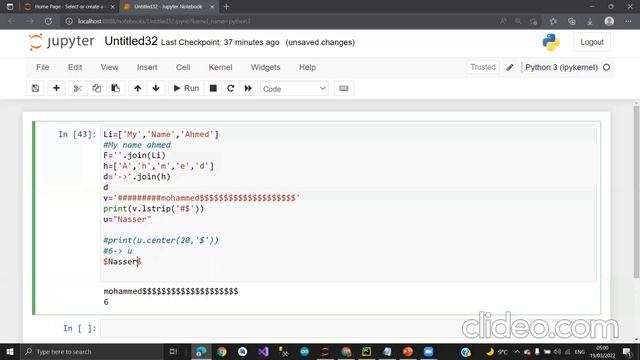This screenshot has width=640, height=360.
Task: Restart kernel and run all with fast-forward icon
Action: (x=248, y=88)
